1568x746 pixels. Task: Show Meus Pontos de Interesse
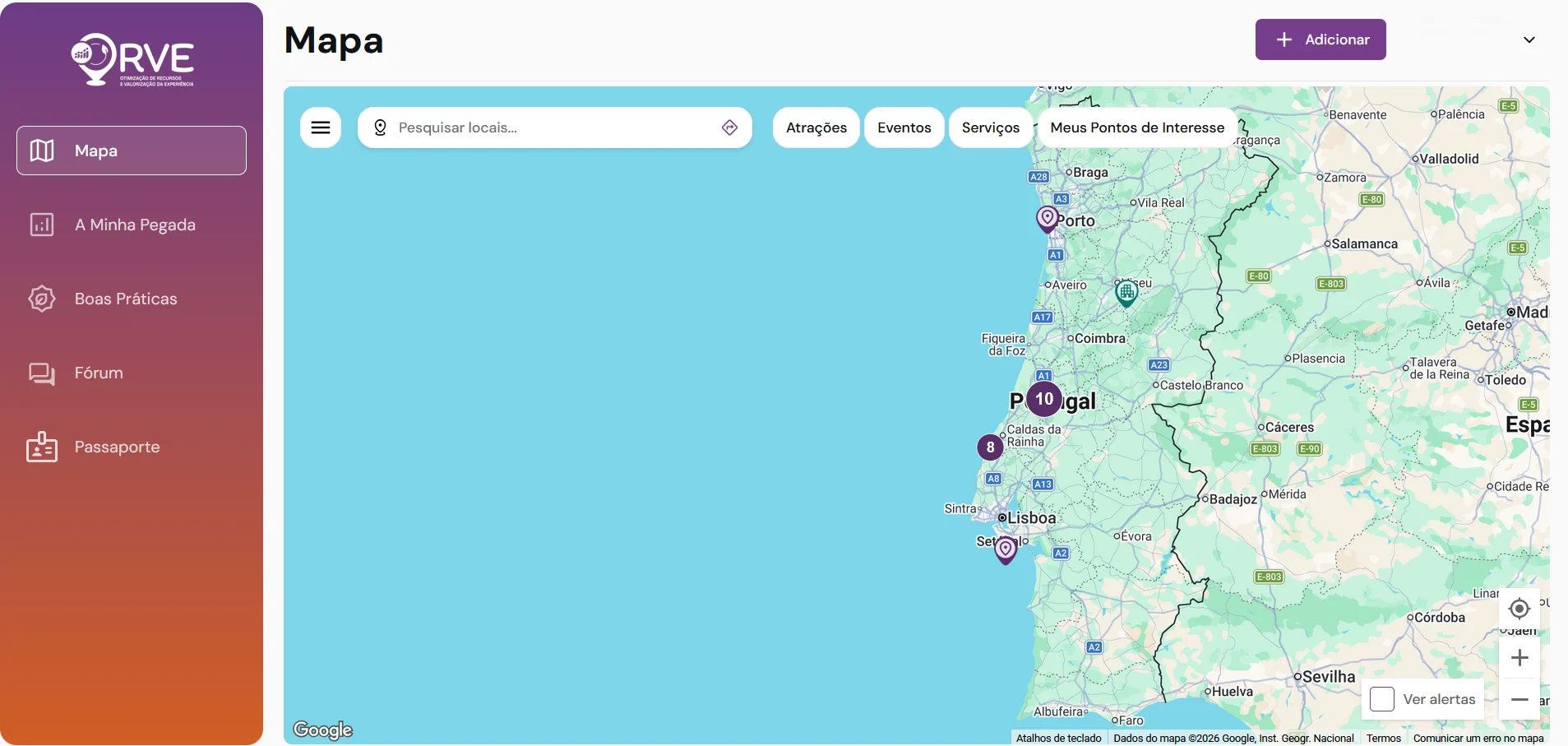click(1137, 127)
